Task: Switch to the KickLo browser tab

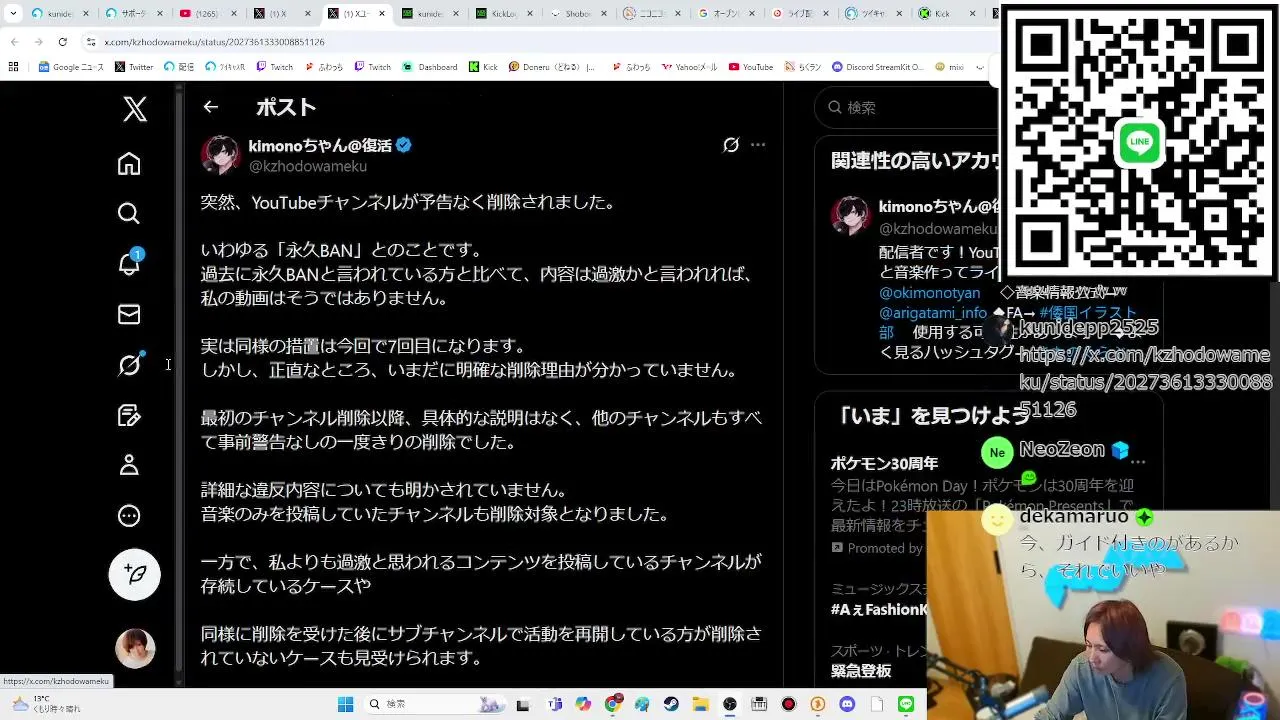Action: pos(505,14)
